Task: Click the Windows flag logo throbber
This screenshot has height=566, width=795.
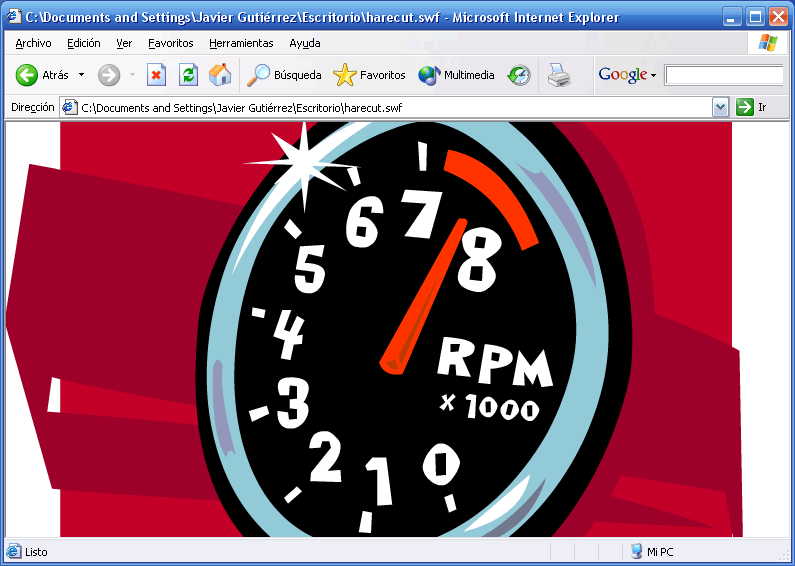Action: [768, 43]
